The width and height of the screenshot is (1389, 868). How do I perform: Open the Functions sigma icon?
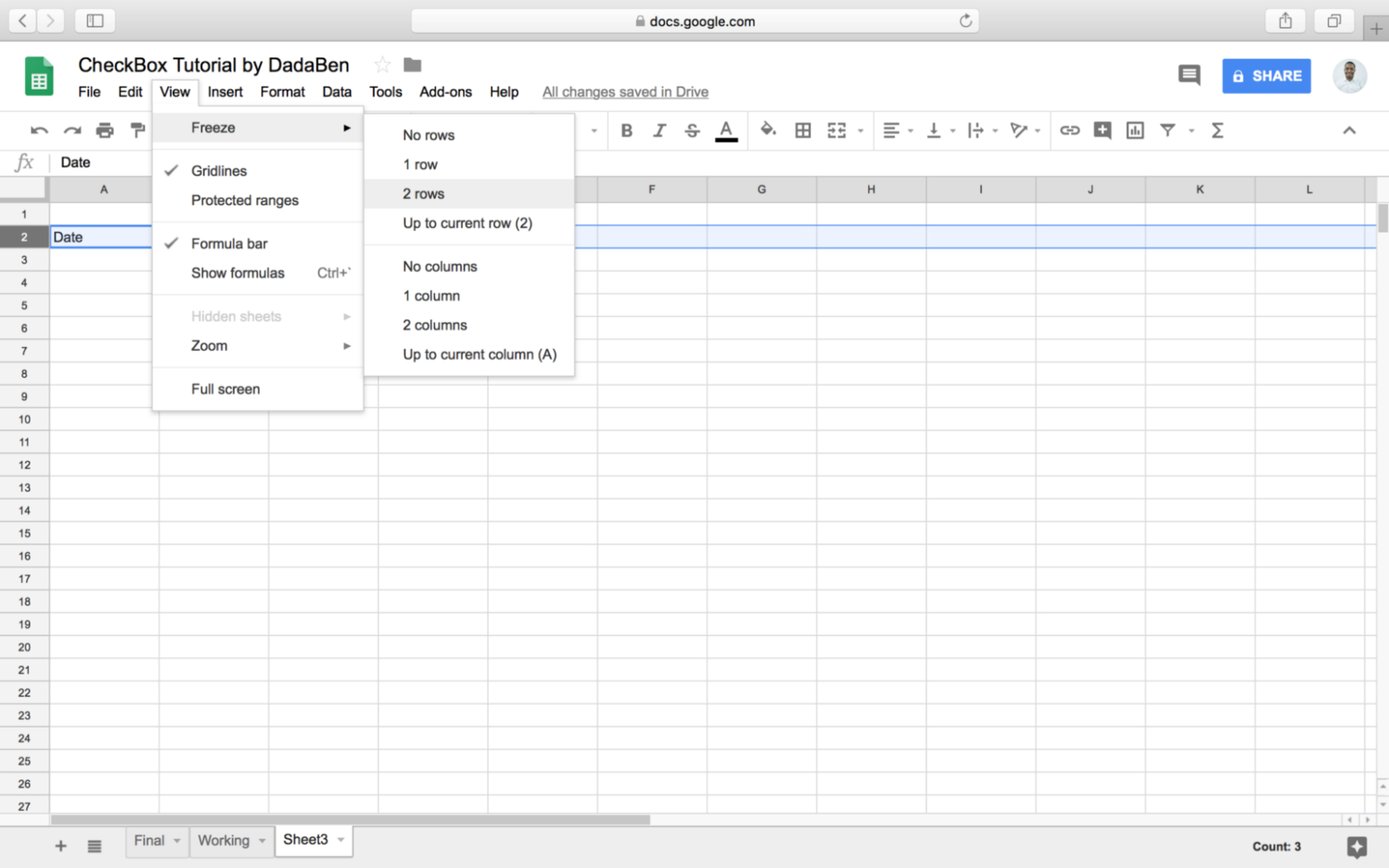pyautogui.click(x=1217, y=131)
